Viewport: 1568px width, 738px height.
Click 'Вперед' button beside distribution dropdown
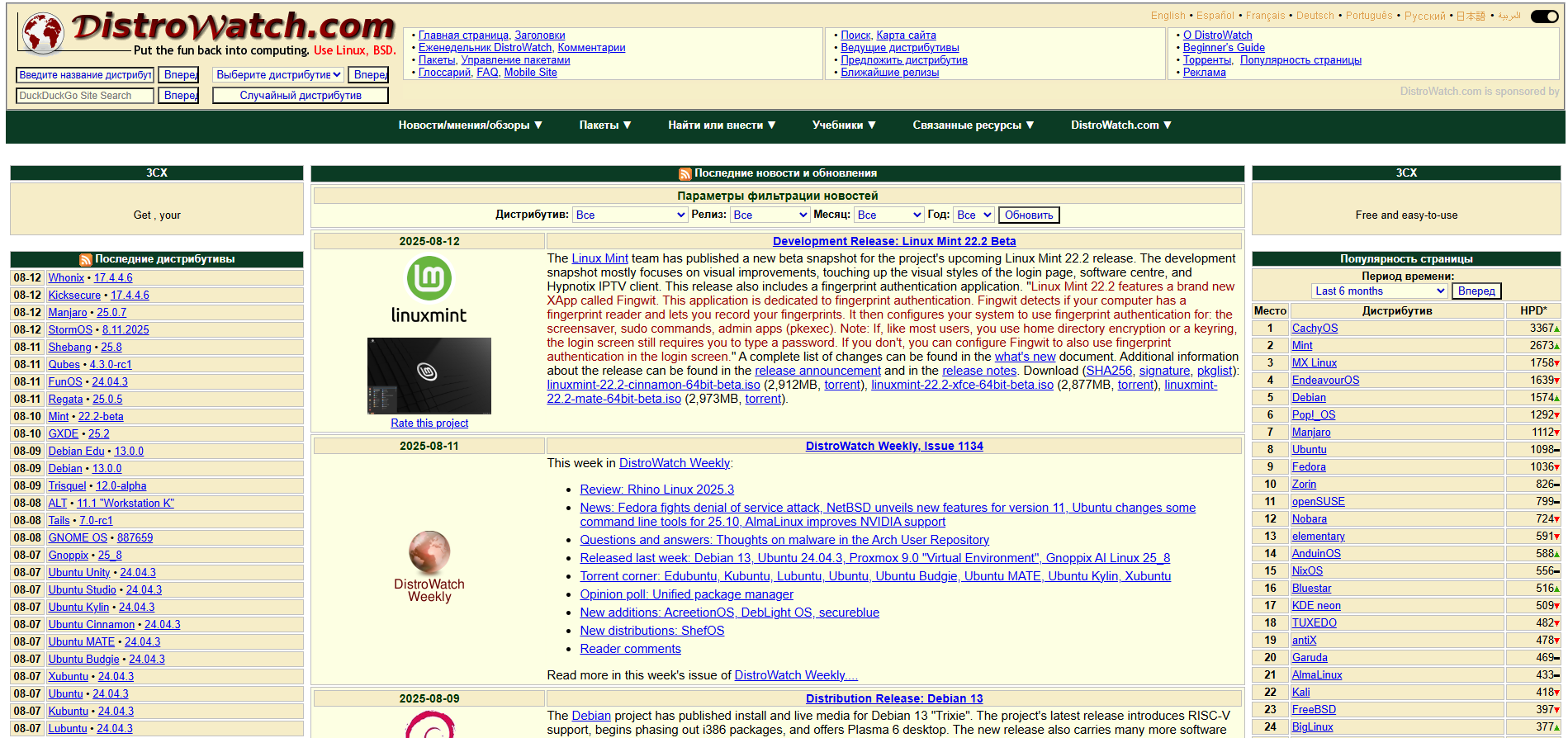click(368, 75)
